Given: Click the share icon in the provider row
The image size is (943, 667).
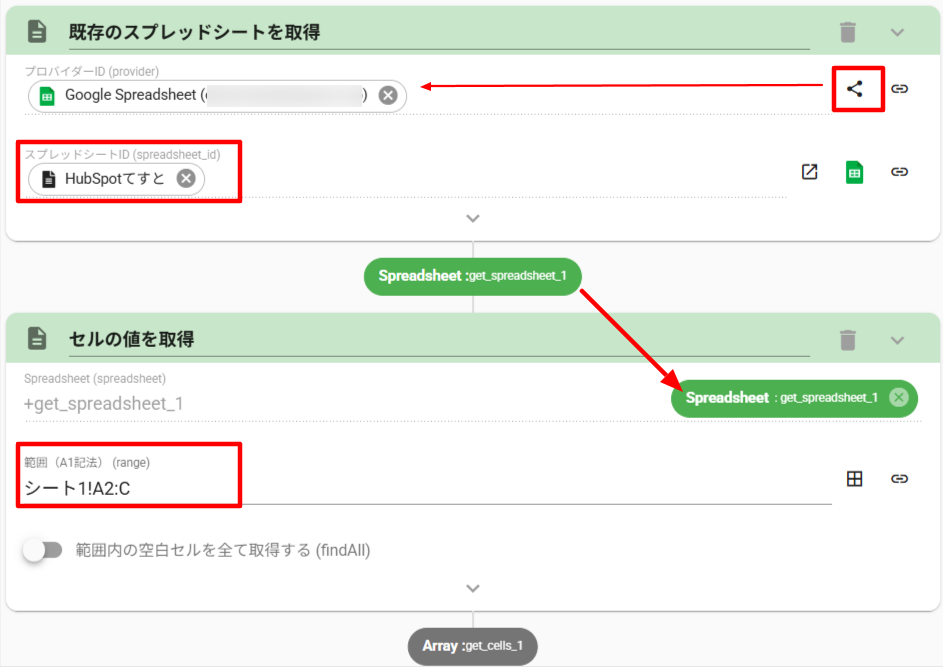Looking at the screenshot, I should click(x=854, y=88).
